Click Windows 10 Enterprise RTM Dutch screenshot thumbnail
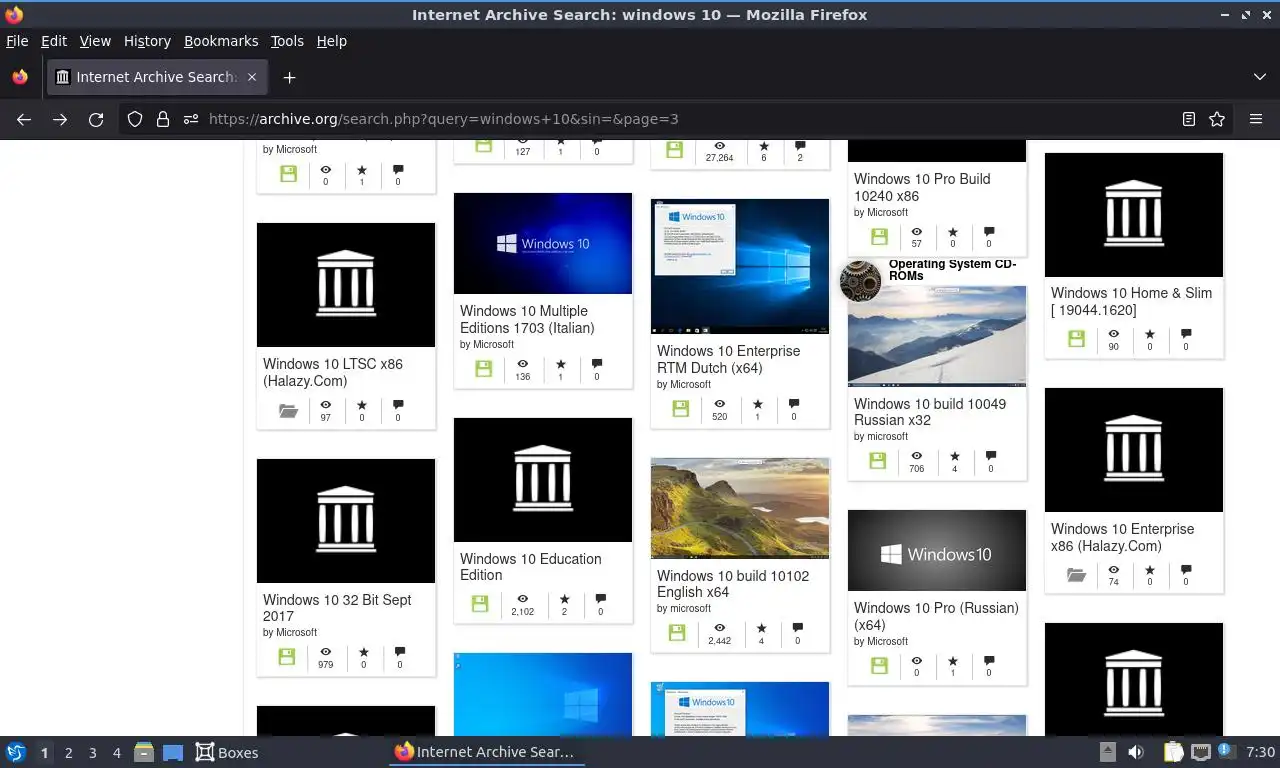Viewport: 1280px width, 768px height. pos(740,266)
